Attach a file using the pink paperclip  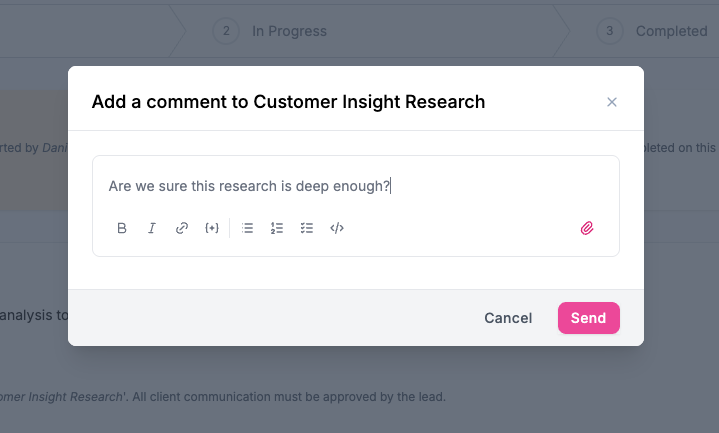[587, 228]
